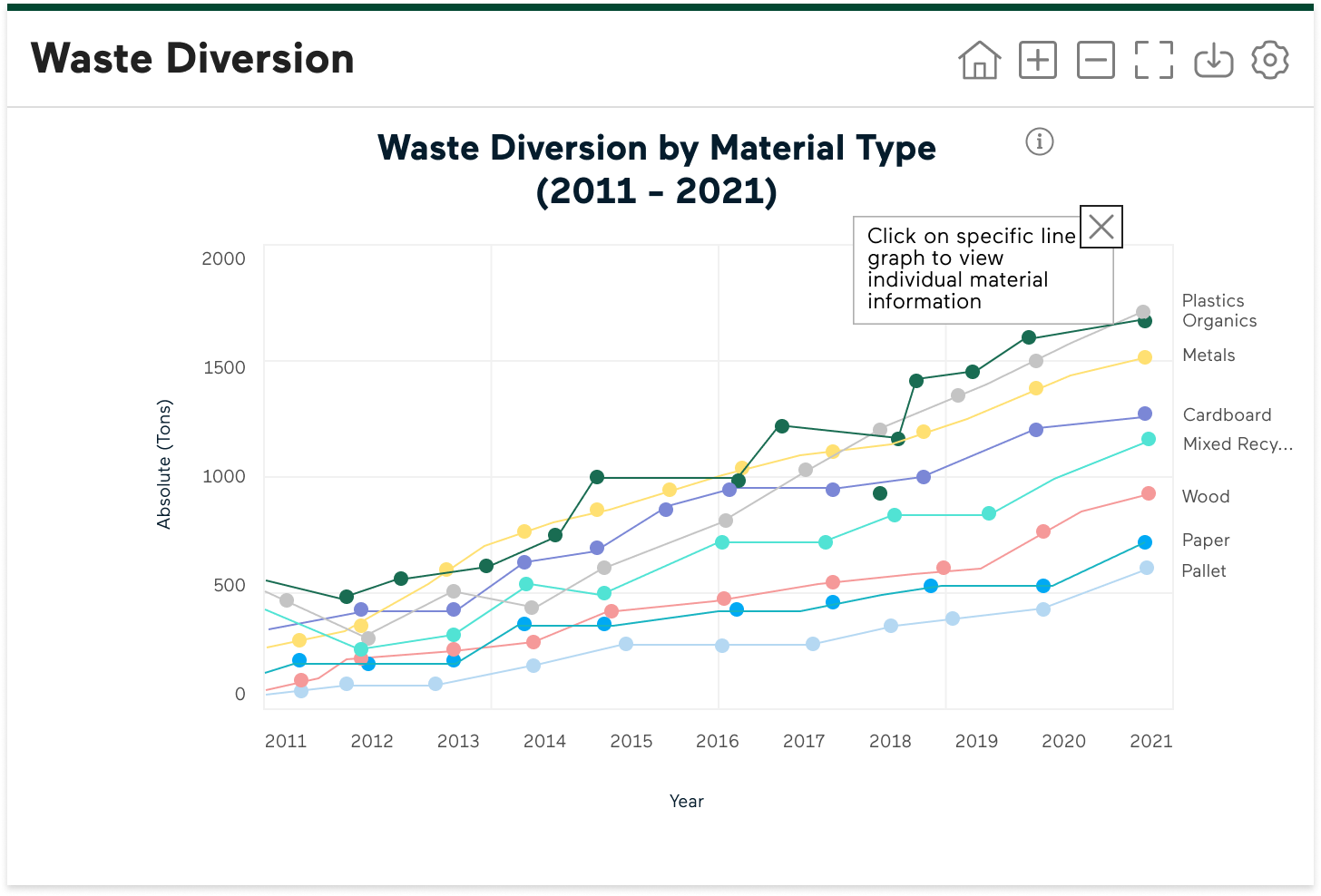Select the Plastics legend label

click(x=1213, y=300)
